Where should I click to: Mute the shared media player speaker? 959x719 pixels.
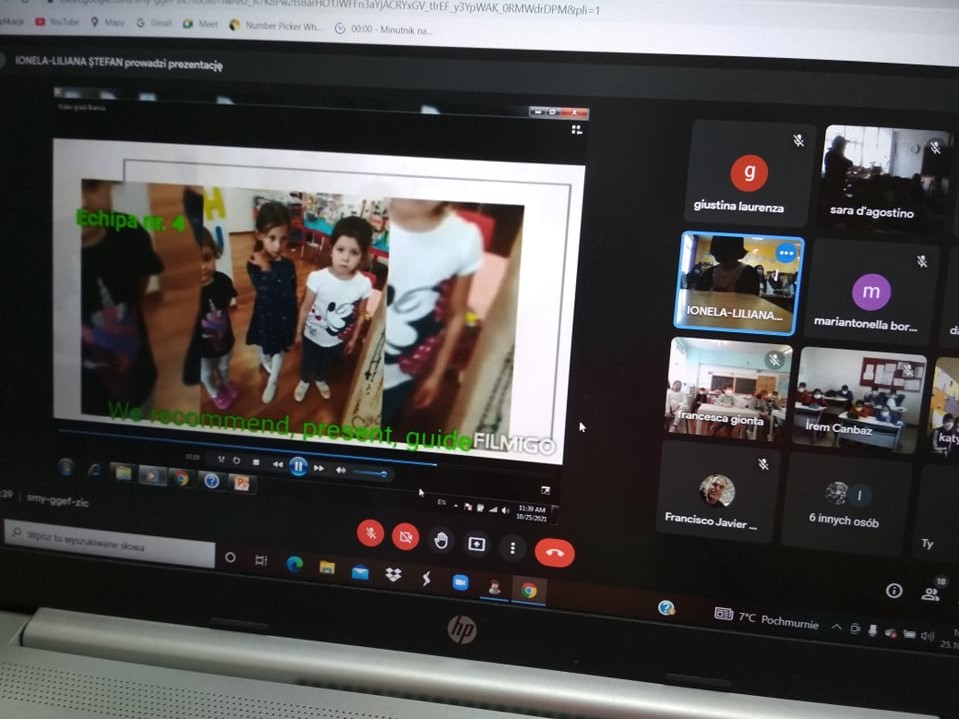(341, 470)
